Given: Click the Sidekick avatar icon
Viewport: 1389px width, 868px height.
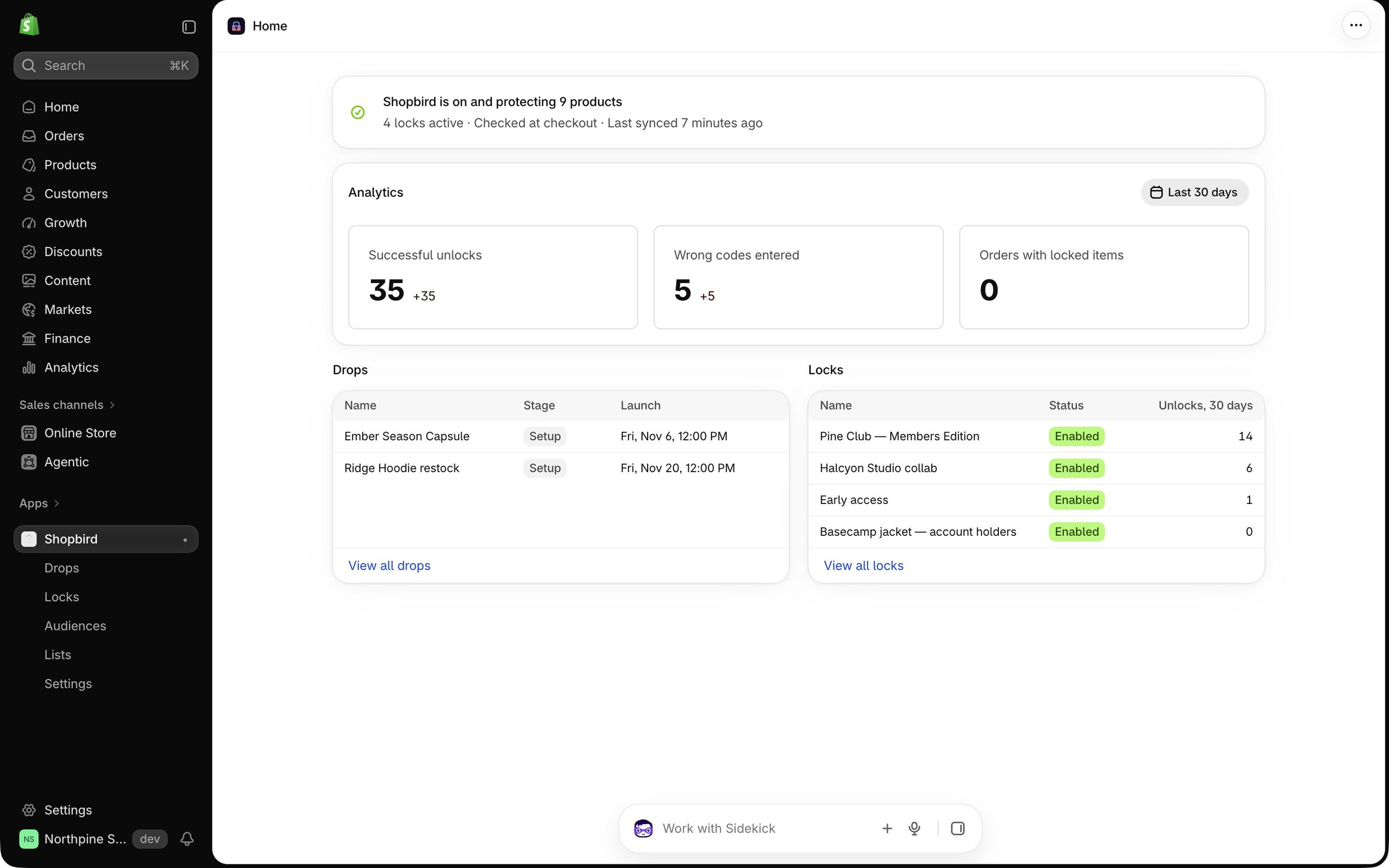Looking at the screenshot, I should pyautogui.click(x=643, y=829).
